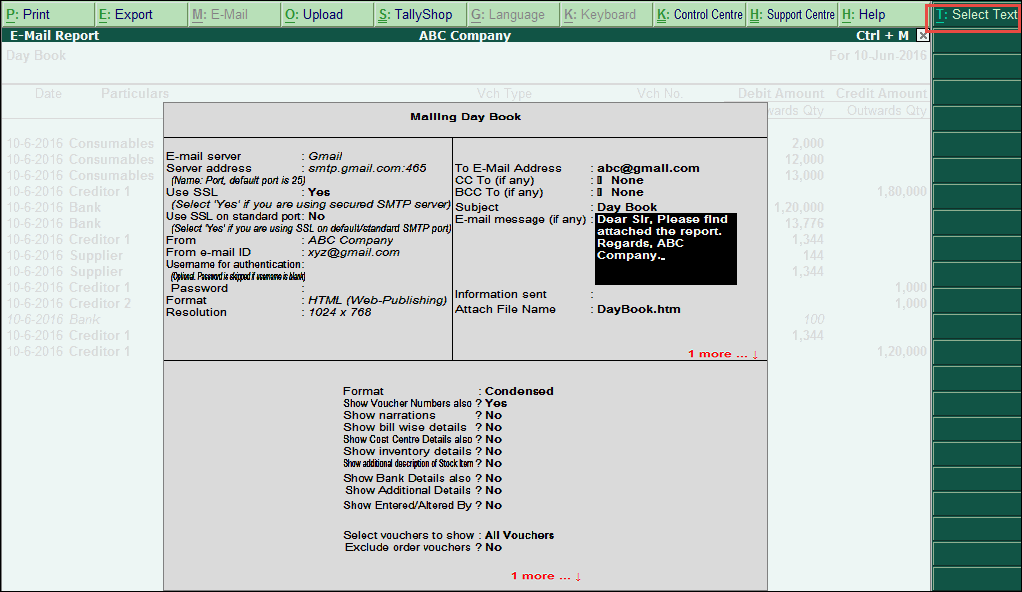Close the E-Mail Report window
The width and height of the screenshot is (1022, 592).
point(922,36)
